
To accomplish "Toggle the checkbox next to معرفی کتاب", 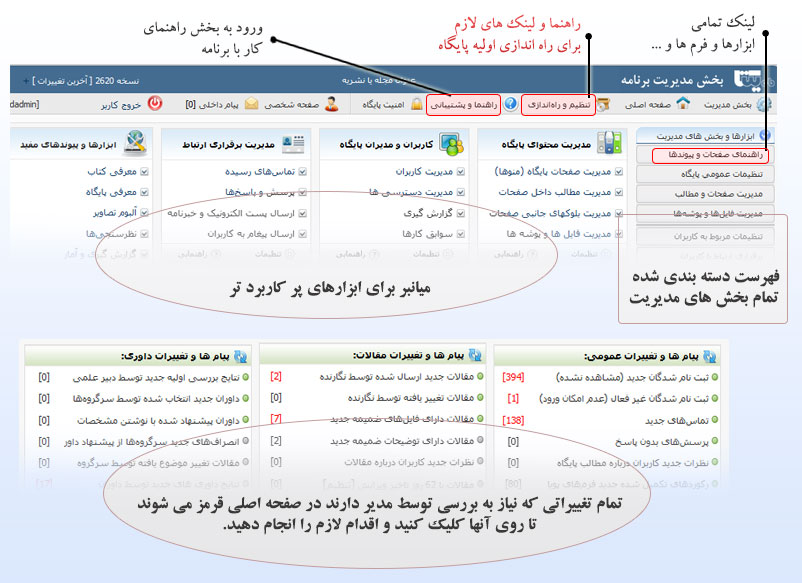I will 146,172.
